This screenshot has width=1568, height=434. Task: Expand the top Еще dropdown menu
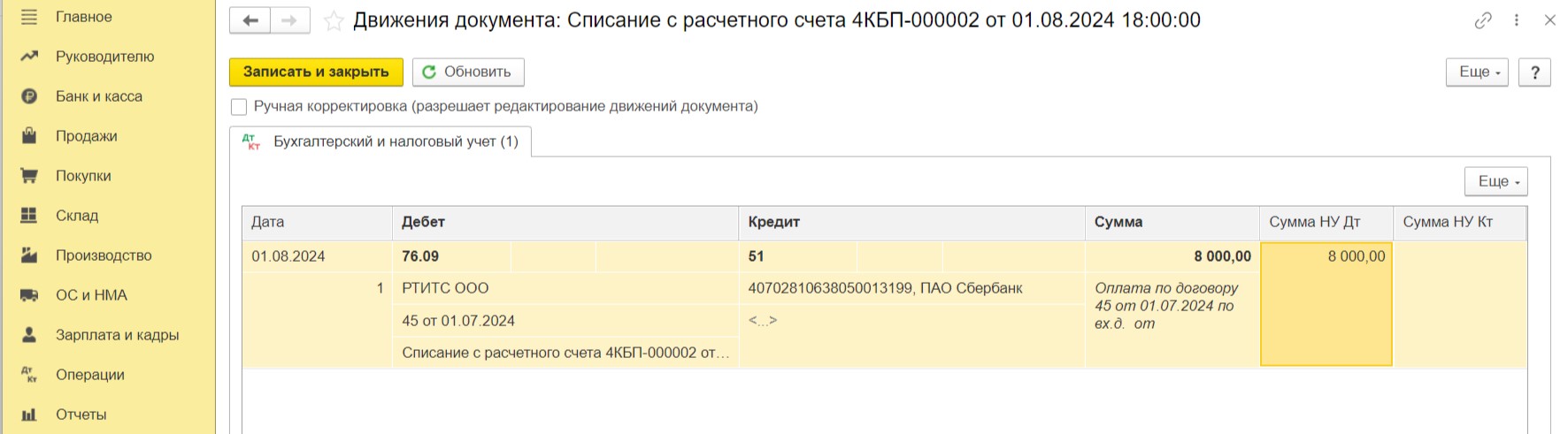[x=1477, y=72]
